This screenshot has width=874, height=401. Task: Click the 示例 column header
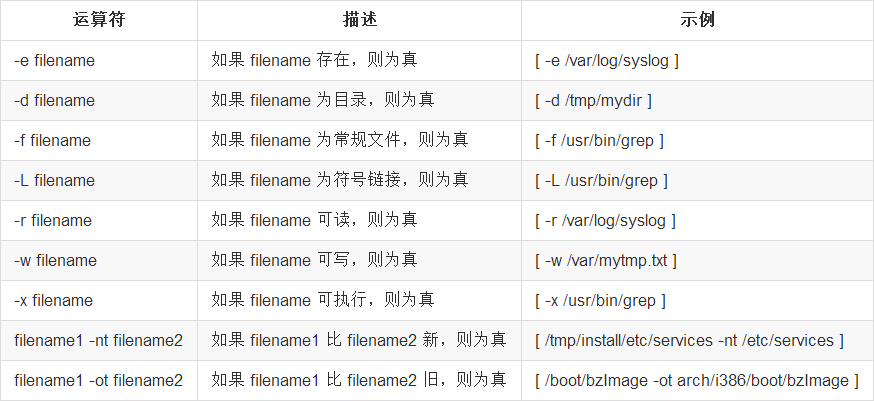point(696,20)
